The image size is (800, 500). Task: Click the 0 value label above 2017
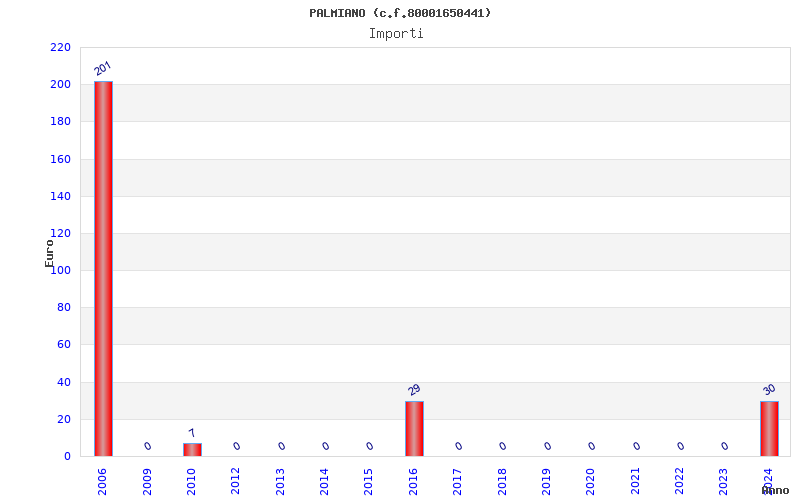tap(459, 446)
